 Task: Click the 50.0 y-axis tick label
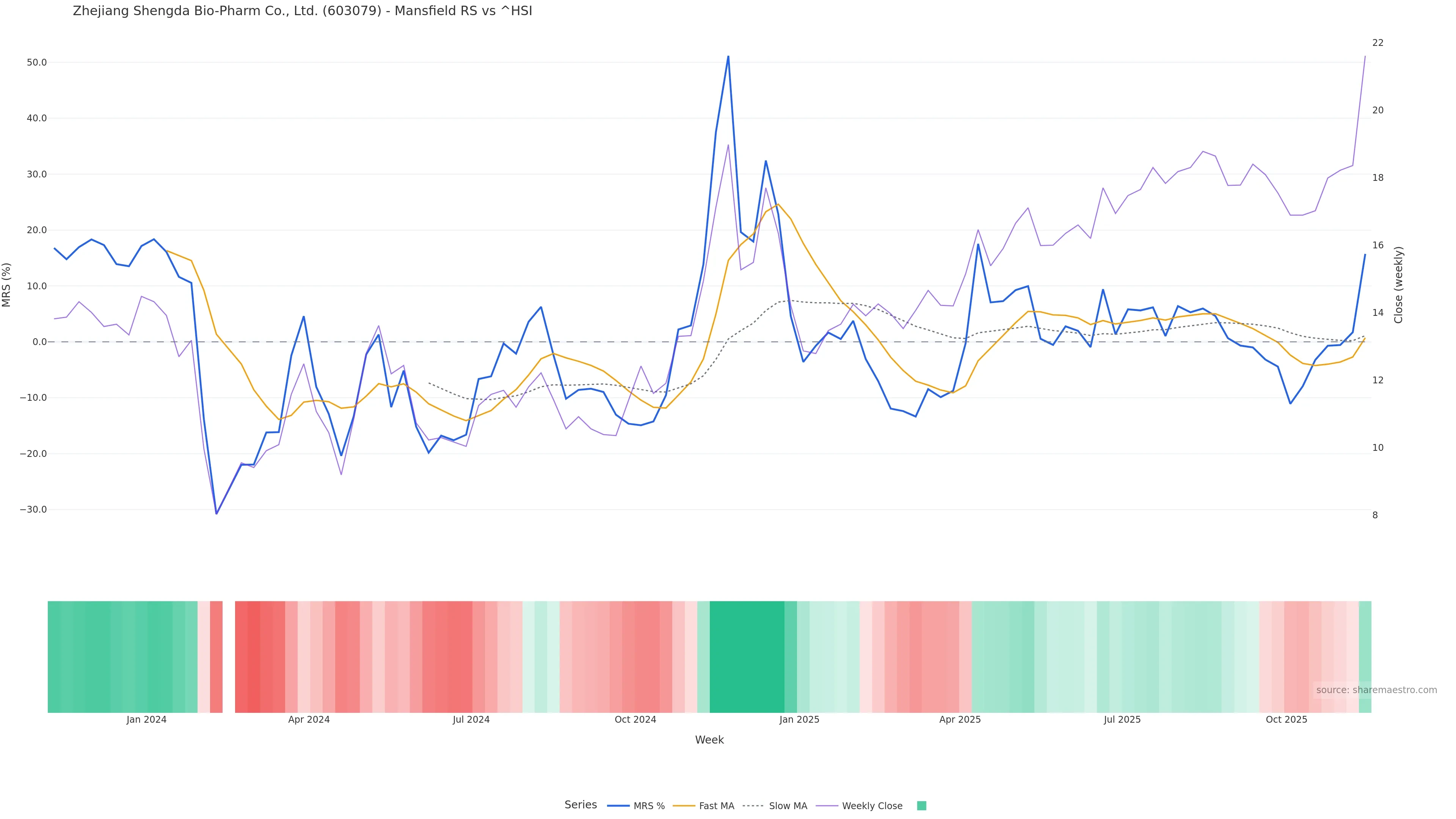click(37, 62)
